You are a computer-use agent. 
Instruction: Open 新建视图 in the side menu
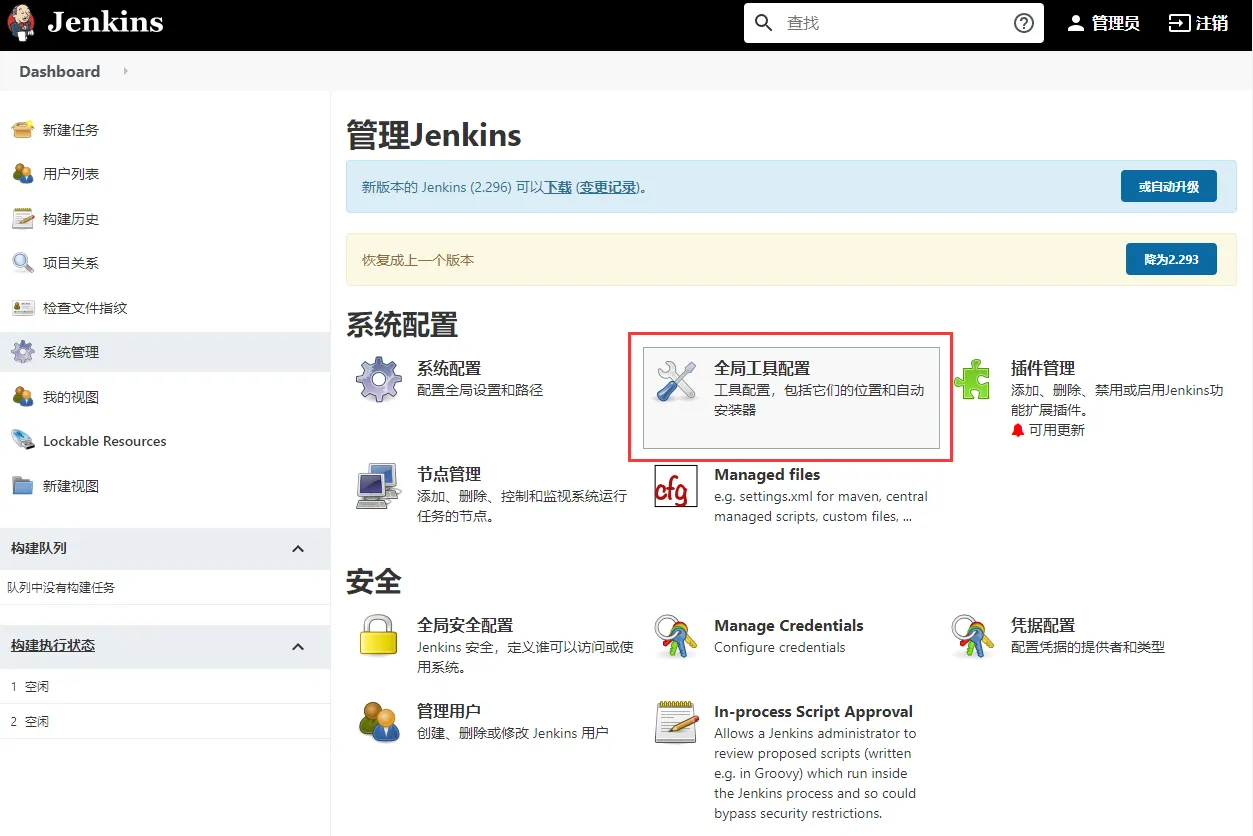pos(71,486)
